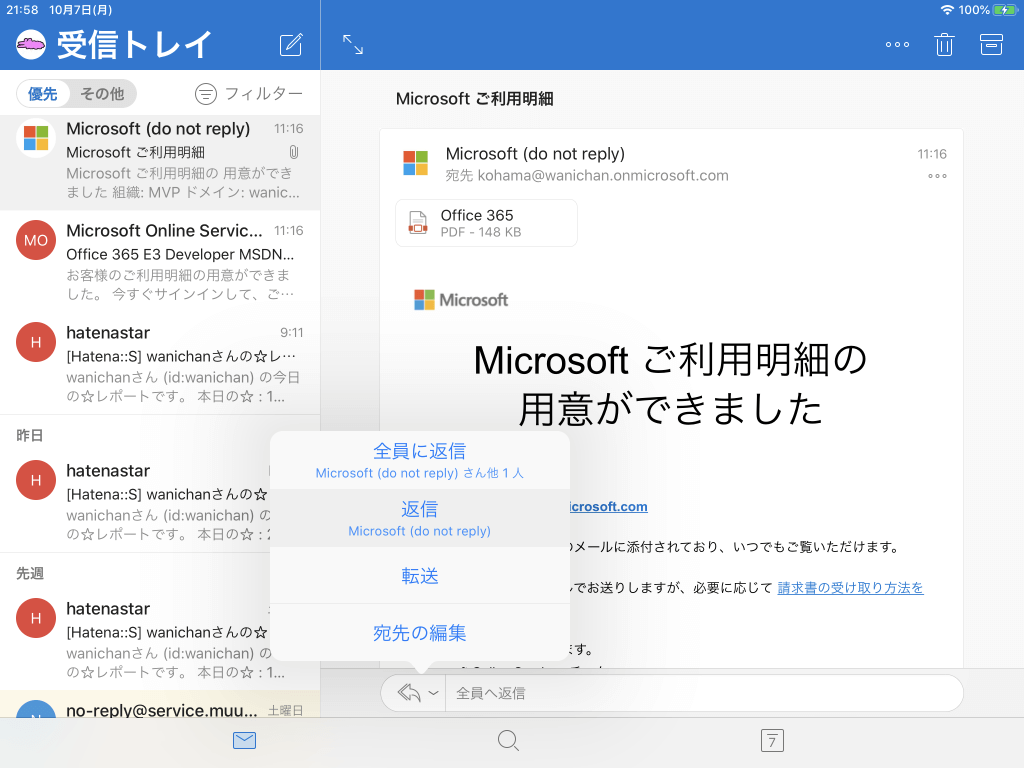Tap the sender name in message header
1024x768 pixels.
(x=535, y=154)
